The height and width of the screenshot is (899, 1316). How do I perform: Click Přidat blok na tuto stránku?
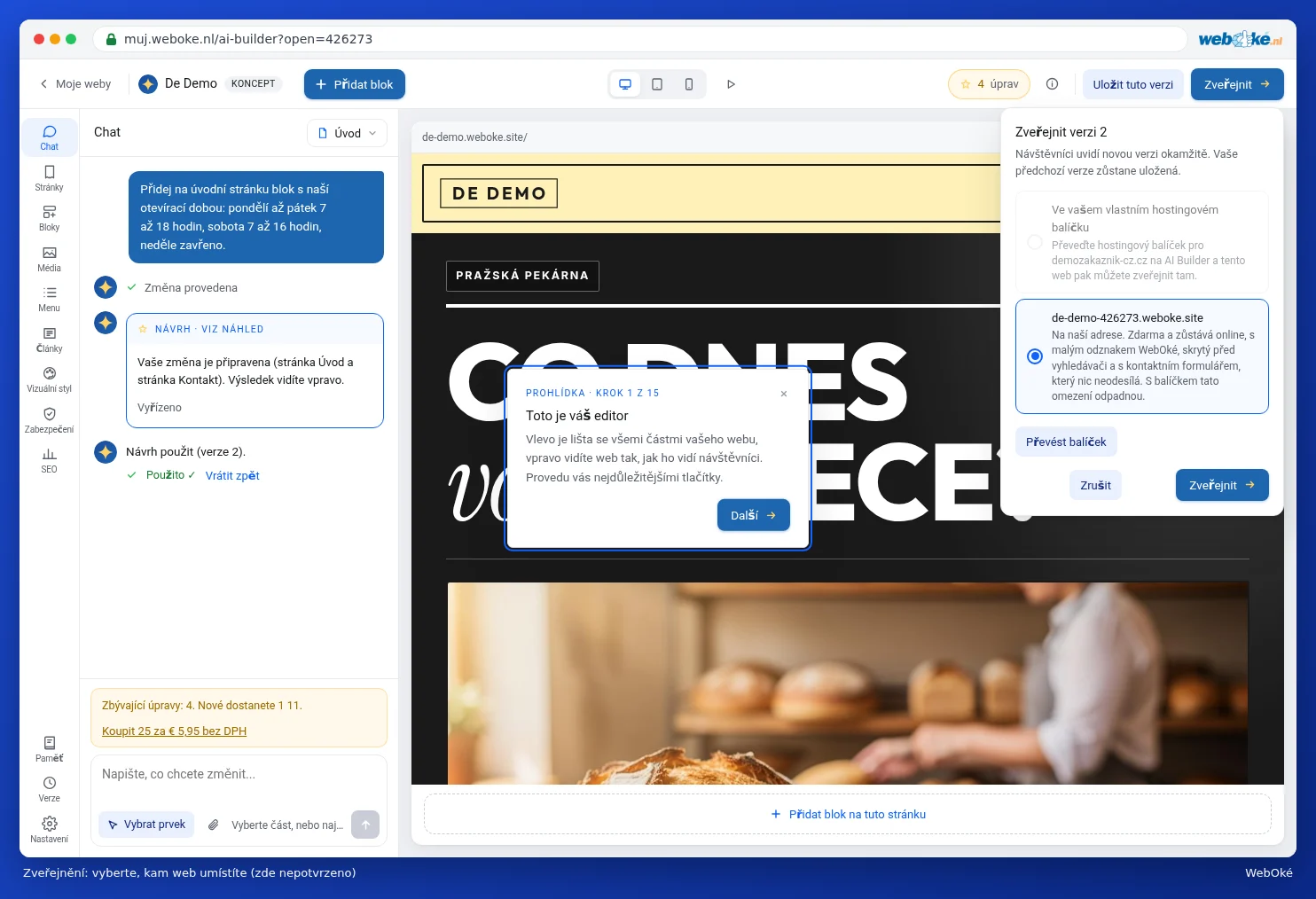(x=848, y=814)
